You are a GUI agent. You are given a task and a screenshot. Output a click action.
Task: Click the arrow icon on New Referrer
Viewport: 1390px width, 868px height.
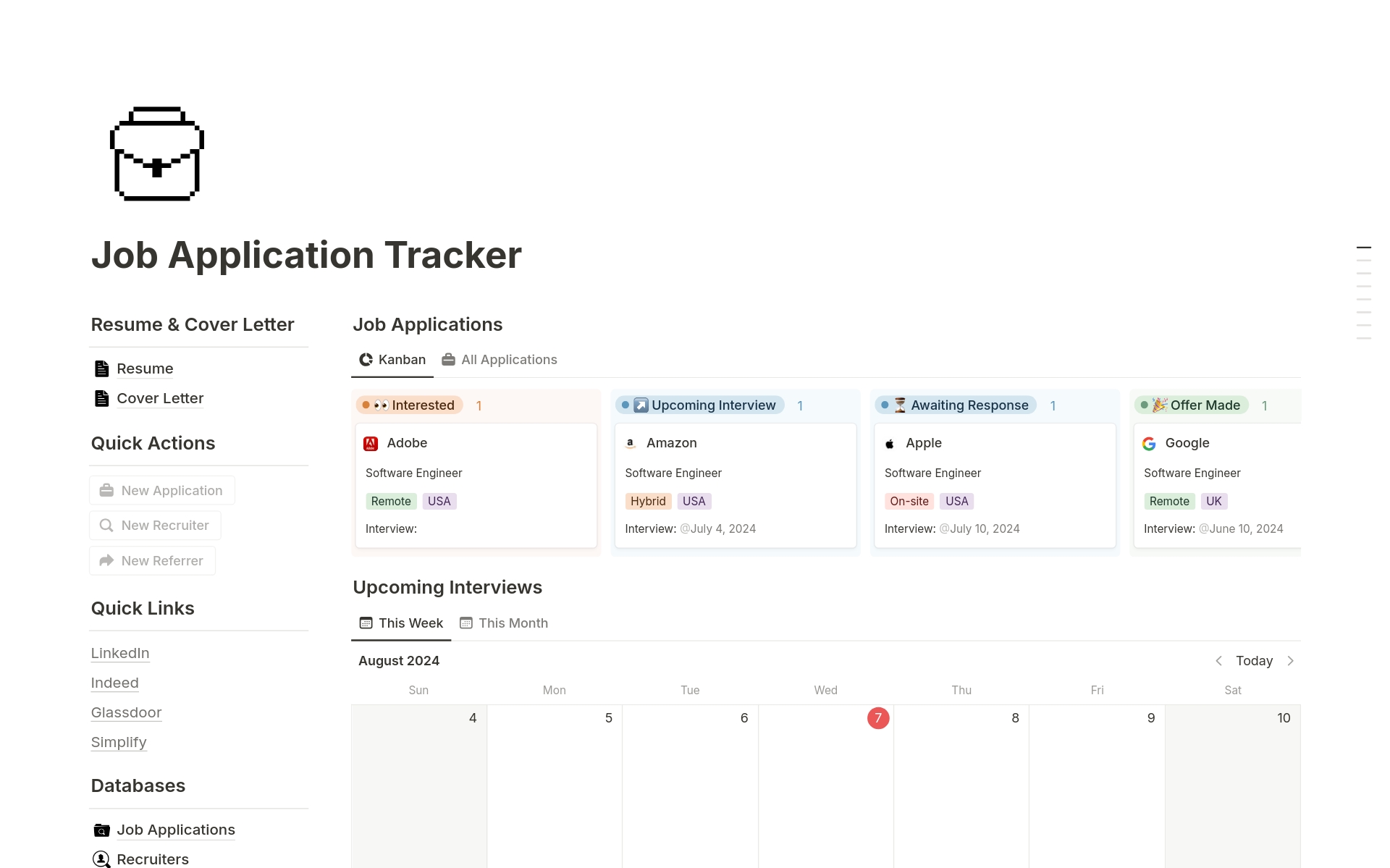pos(106,560)
